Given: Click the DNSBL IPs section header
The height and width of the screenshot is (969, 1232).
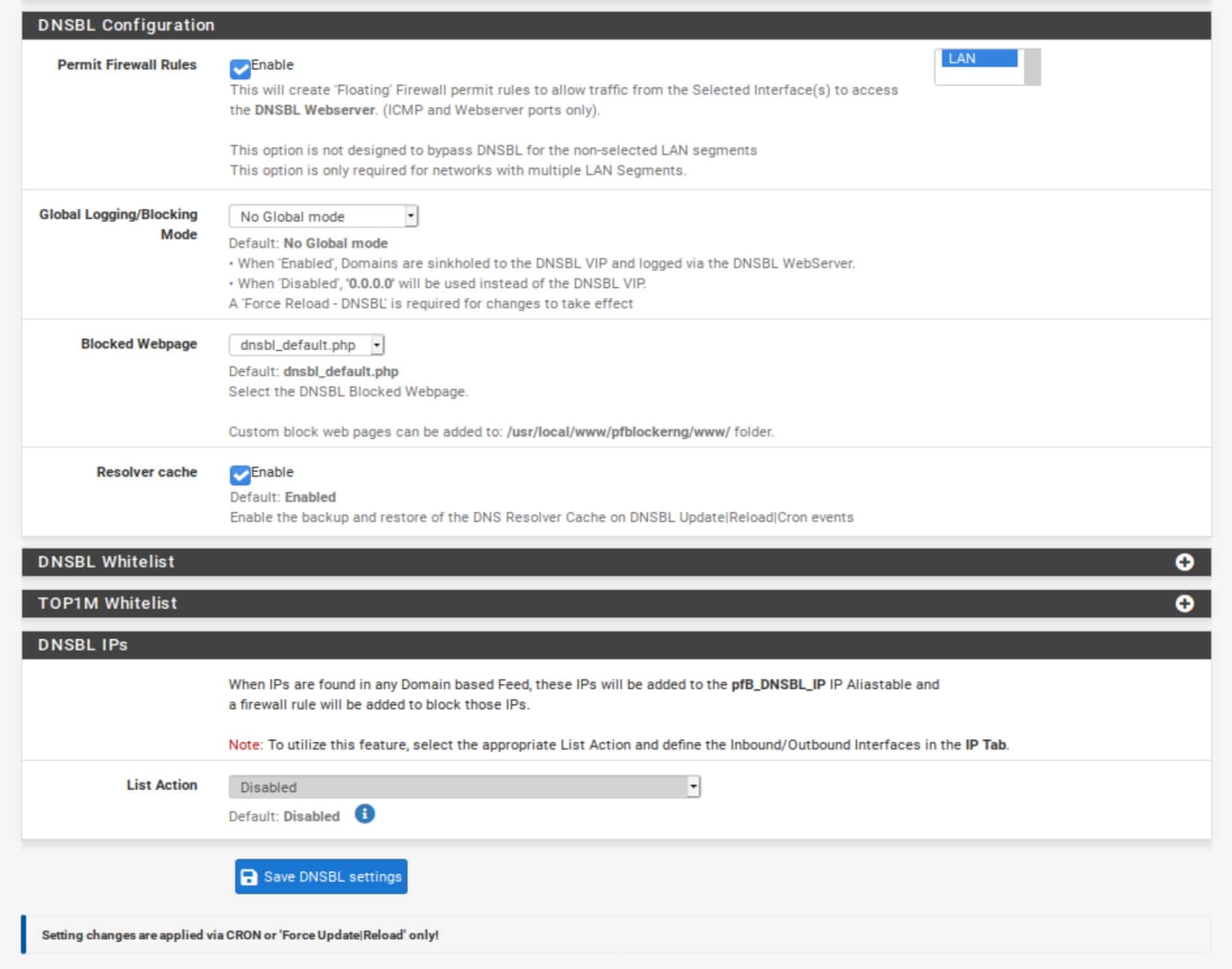Looking at the screenshot, I should point(616,645).
